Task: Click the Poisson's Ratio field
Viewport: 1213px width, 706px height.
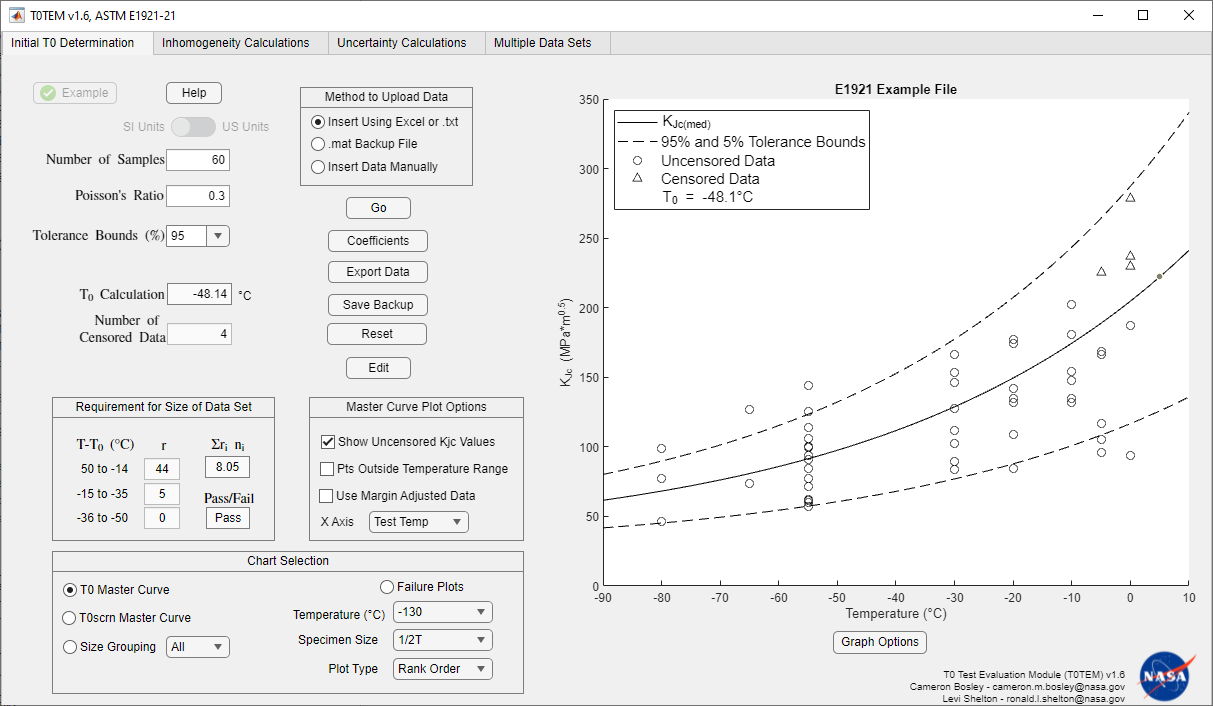Action: pos(198,196)
